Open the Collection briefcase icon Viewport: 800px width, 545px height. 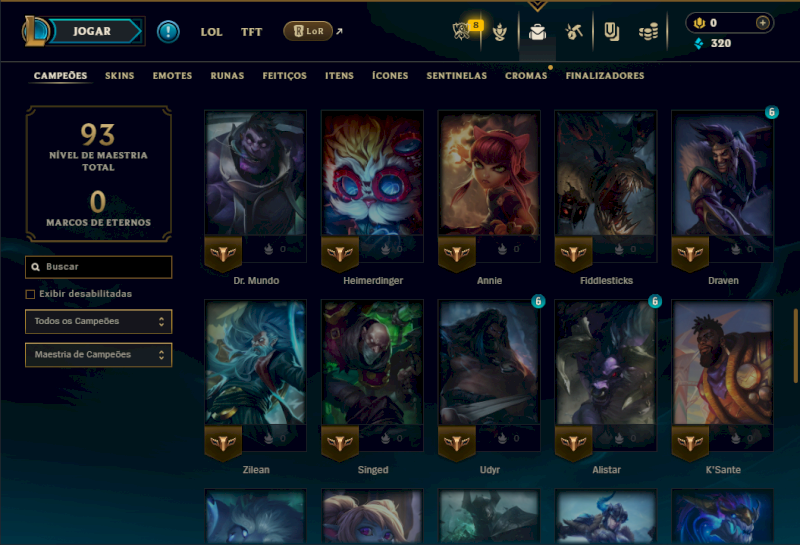click(537, 32)
